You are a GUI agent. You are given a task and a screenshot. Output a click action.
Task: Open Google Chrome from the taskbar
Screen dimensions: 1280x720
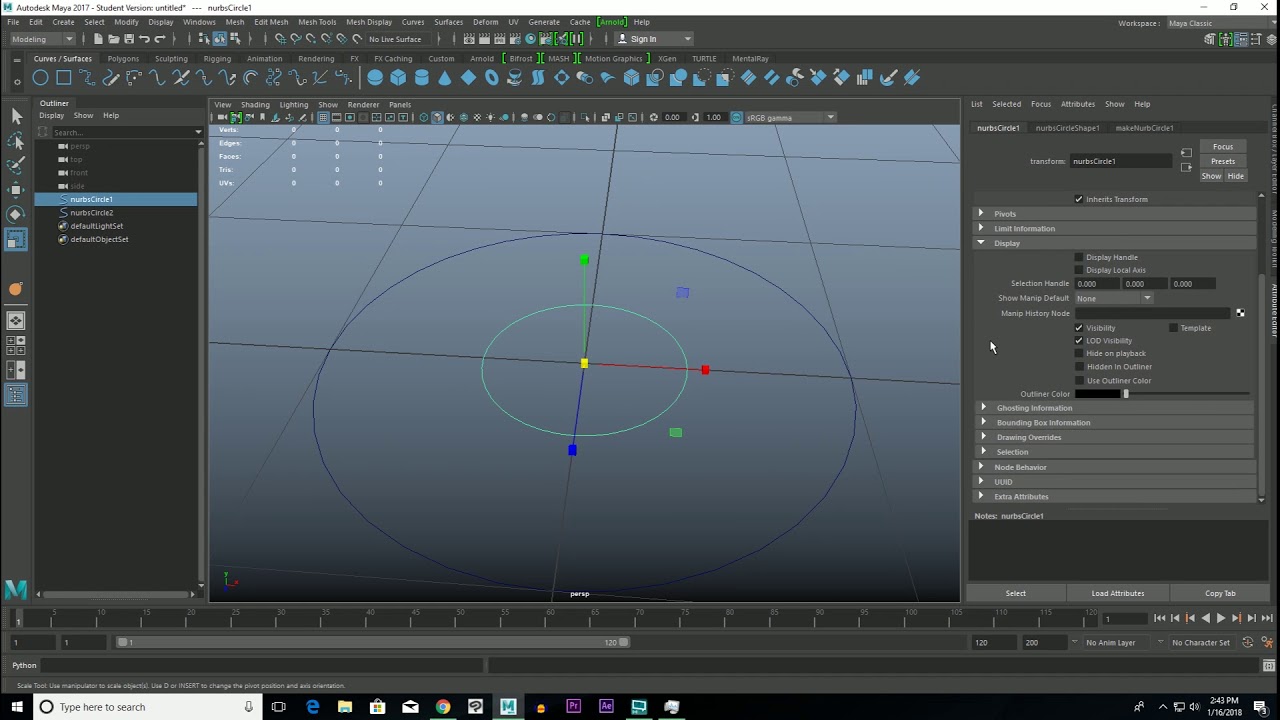[443, 707]
